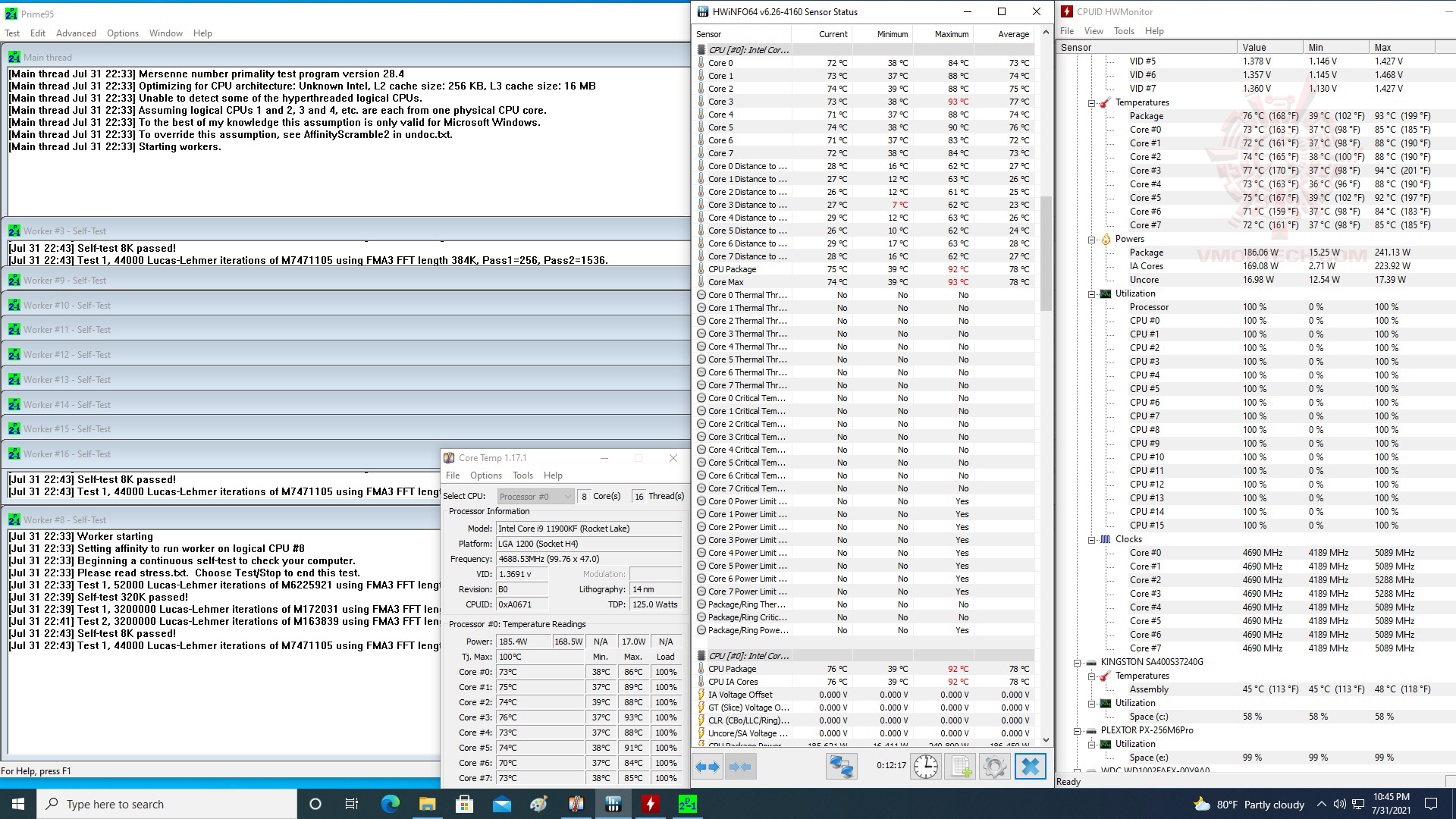This screenshot has width=1456, height=819.
Task: Click HWiNFO collapse-columns inward arrows button
Action: pos(739,767)
